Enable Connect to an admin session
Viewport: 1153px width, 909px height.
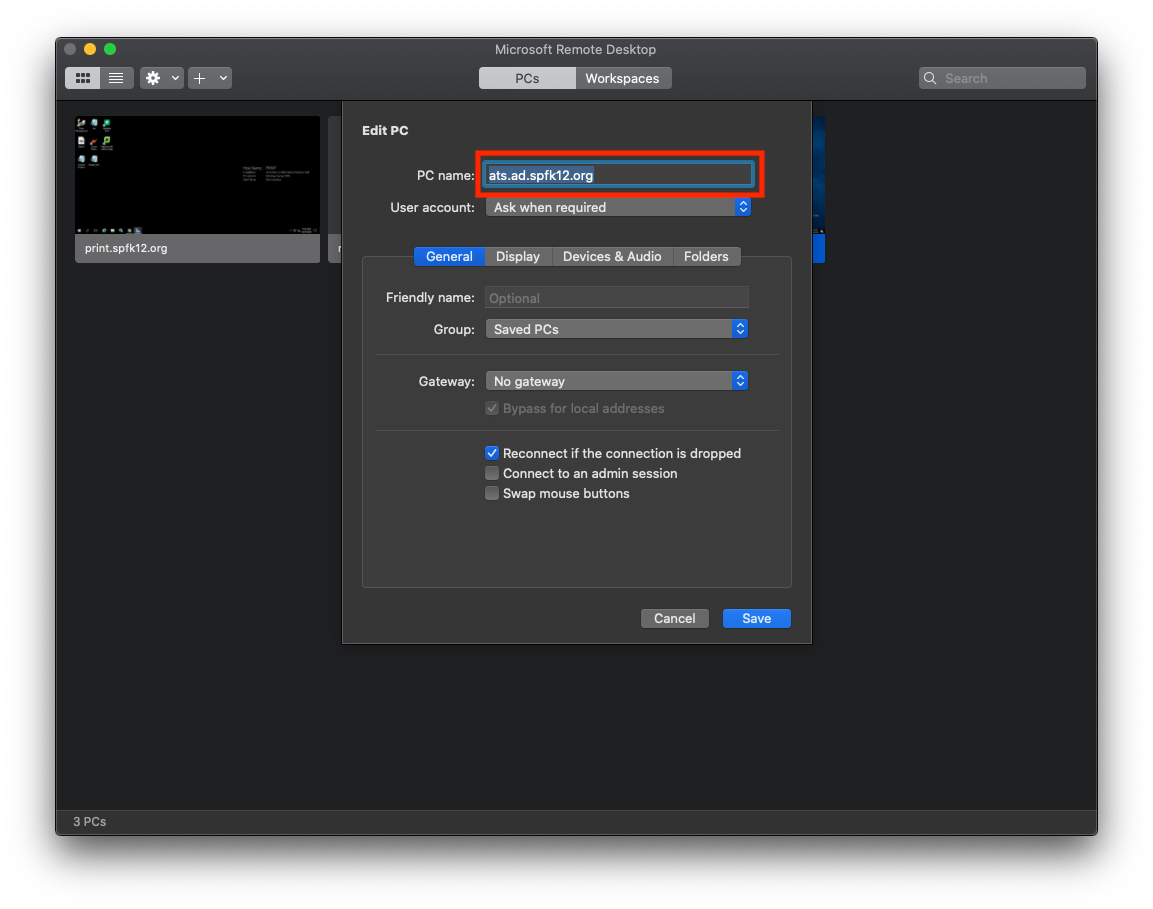492,473
